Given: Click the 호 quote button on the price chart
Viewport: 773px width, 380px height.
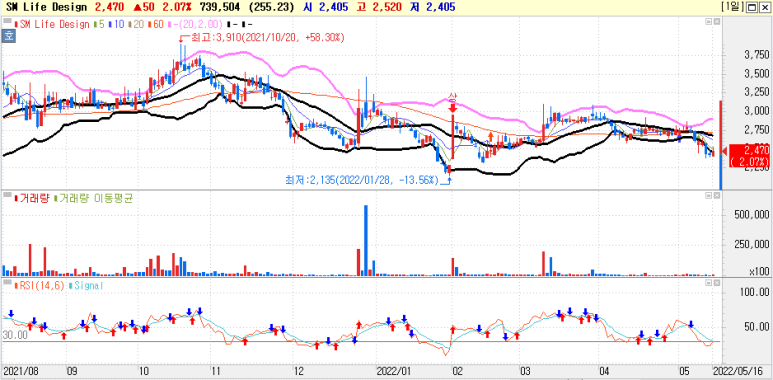Looking at the screenshot, I should tap(8, 35).
